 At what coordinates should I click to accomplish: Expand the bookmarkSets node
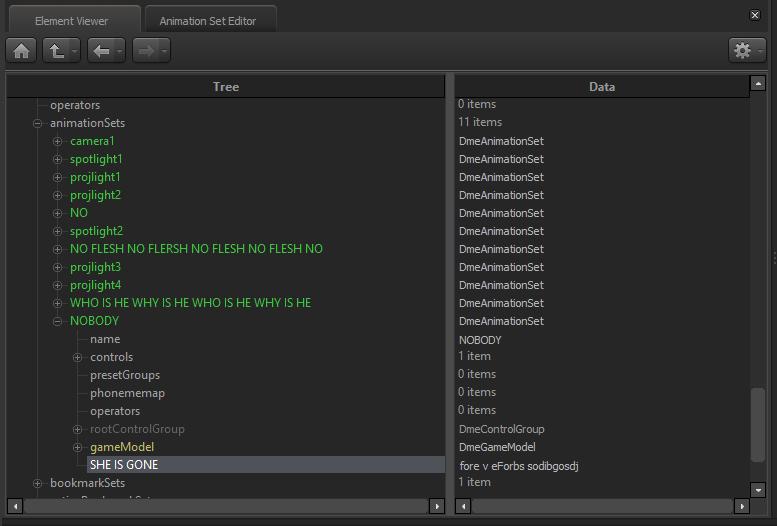[x=38, y=483]
